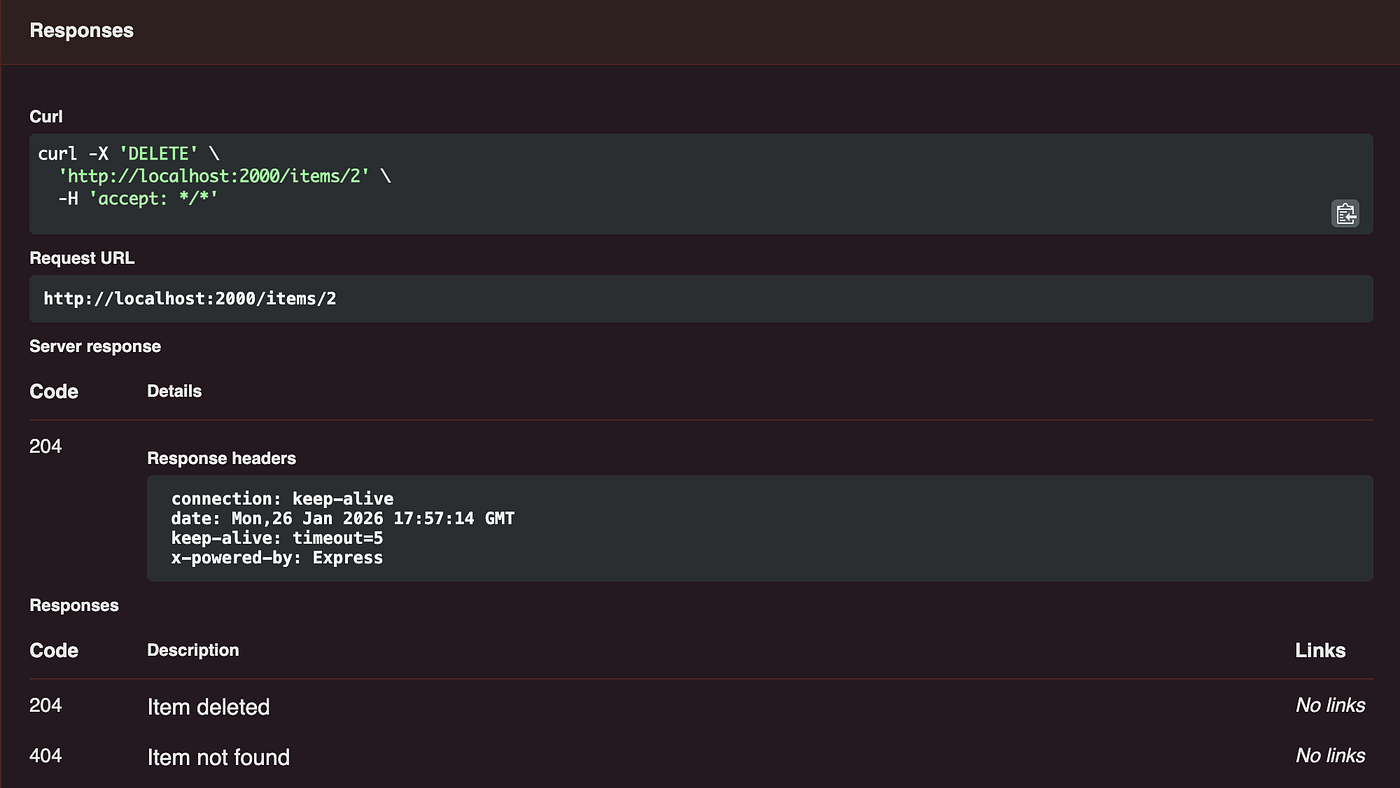This screenshot has height=788, width=1400.
Task: Click 'No links' in the Item deleted row
Action: pyautogui.click(x=1330, y=705)
